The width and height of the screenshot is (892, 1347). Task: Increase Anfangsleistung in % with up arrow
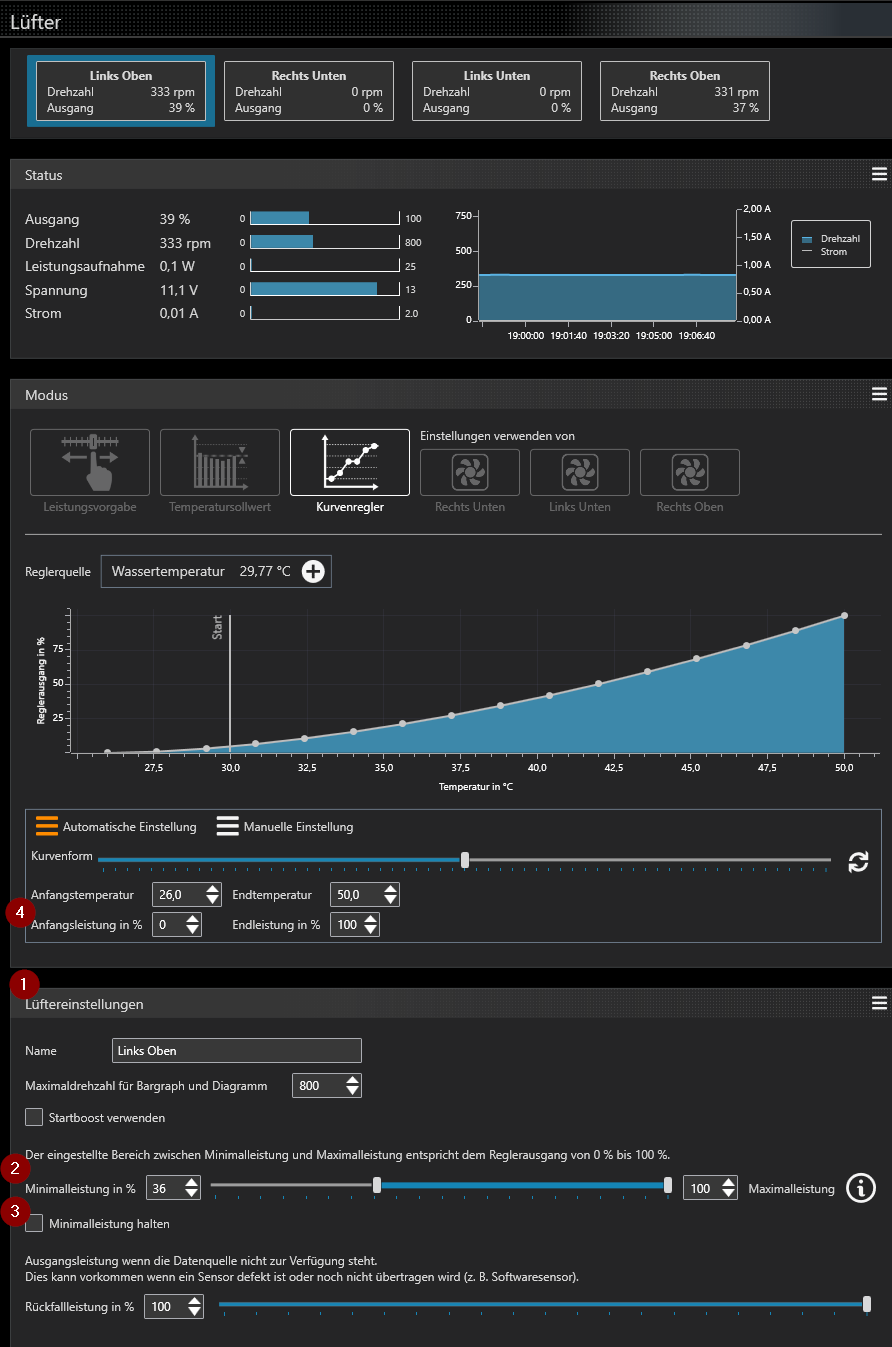[192, 920]
